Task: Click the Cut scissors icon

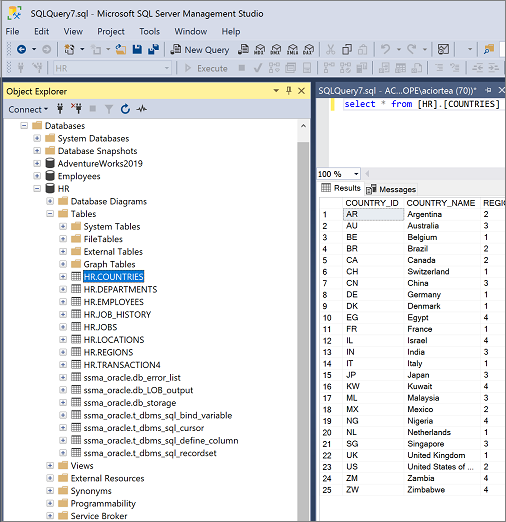Action: pos(330,50)
